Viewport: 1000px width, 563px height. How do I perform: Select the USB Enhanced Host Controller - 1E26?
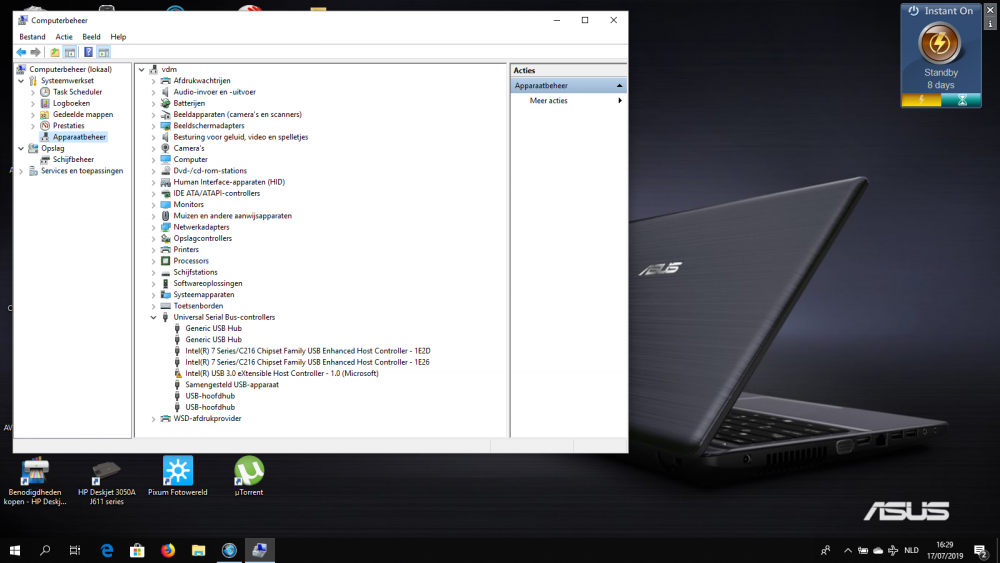(x=307, y=362)
